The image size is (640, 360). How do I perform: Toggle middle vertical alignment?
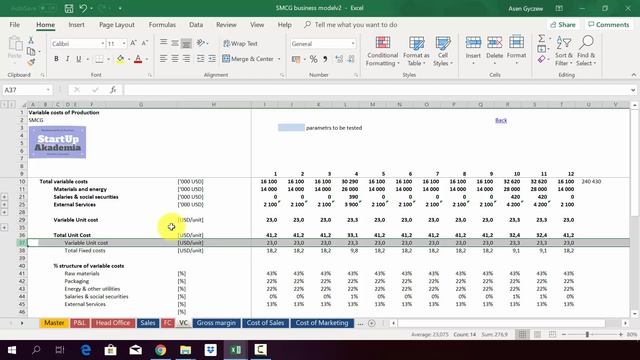pos(175,43)
